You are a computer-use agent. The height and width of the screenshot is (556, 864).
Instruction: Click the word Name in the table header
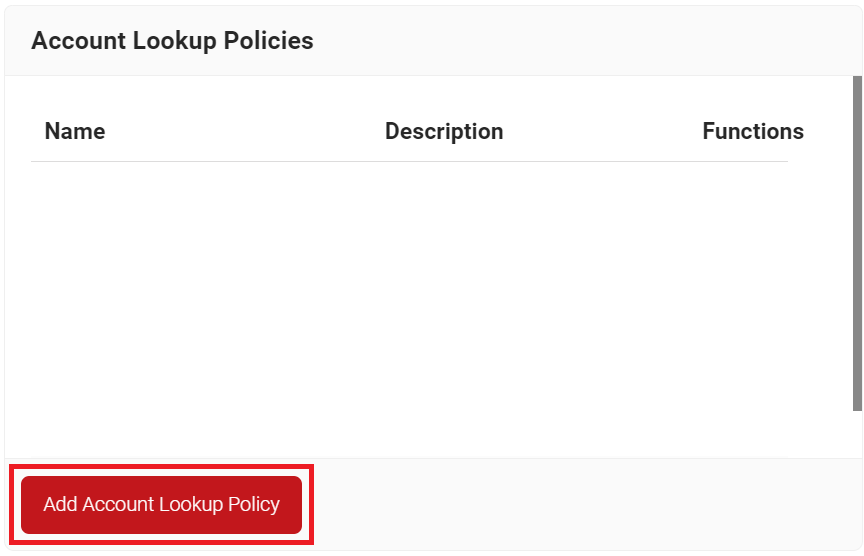pyautogui.click(x=75, y=132)
